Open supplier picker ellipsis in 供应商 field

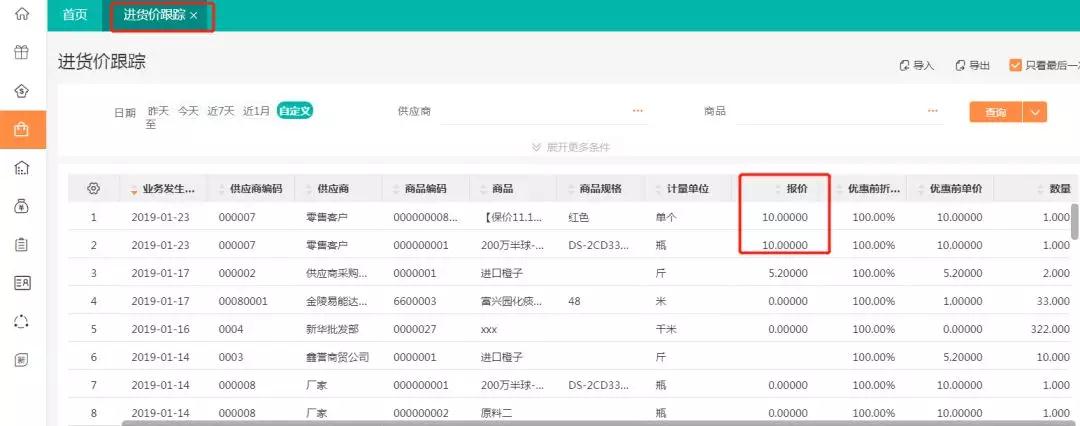coord(638,111)
